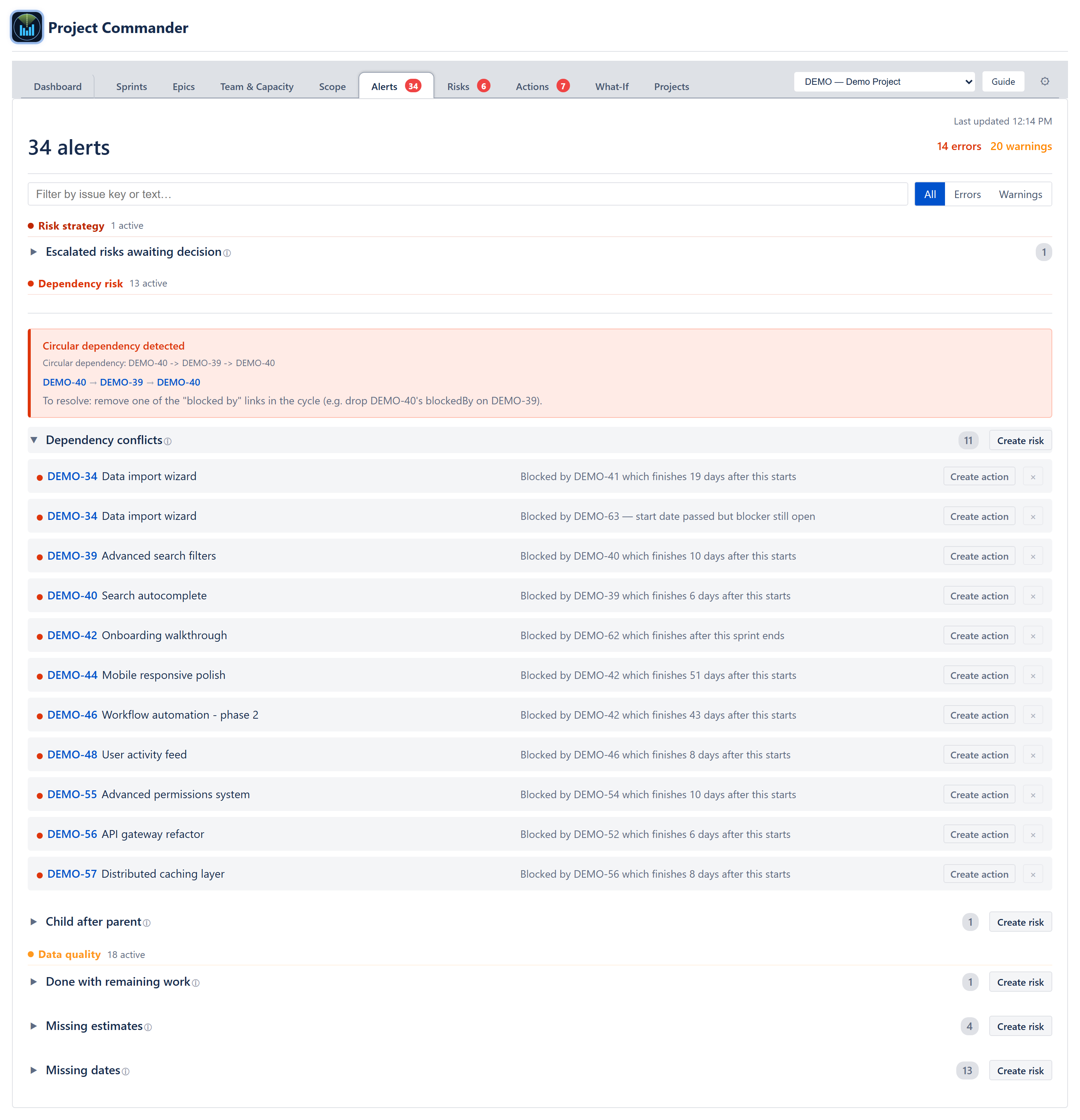Image resolution: width=1080 pixels, height=1120 pixels.
Task: Expand Escalated risks awaiting decision
Action: 33,252
